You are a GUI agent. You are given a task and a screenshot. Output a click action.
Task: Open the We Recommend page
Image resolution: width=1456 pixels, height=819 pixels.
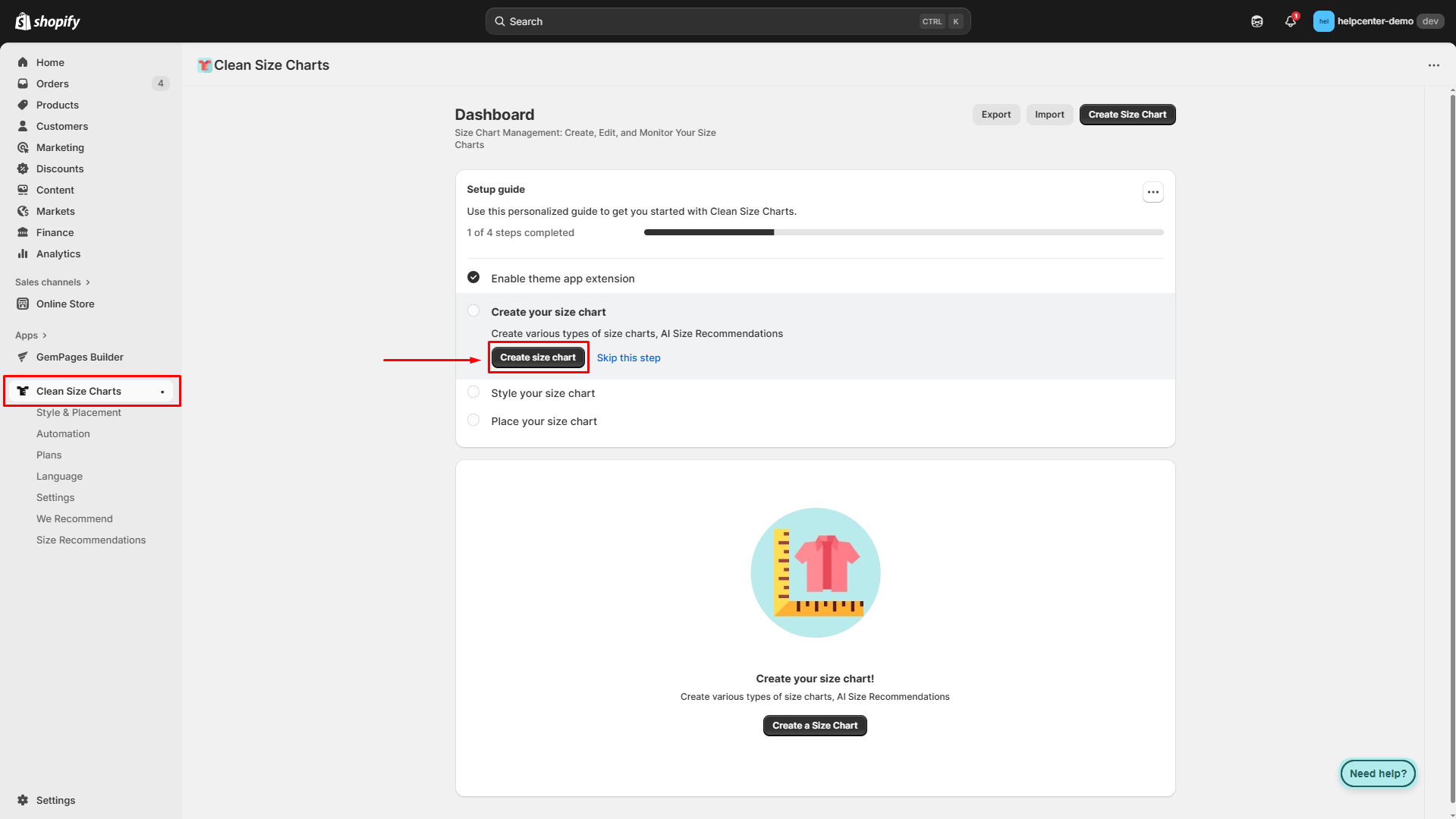tap(74, 519)
